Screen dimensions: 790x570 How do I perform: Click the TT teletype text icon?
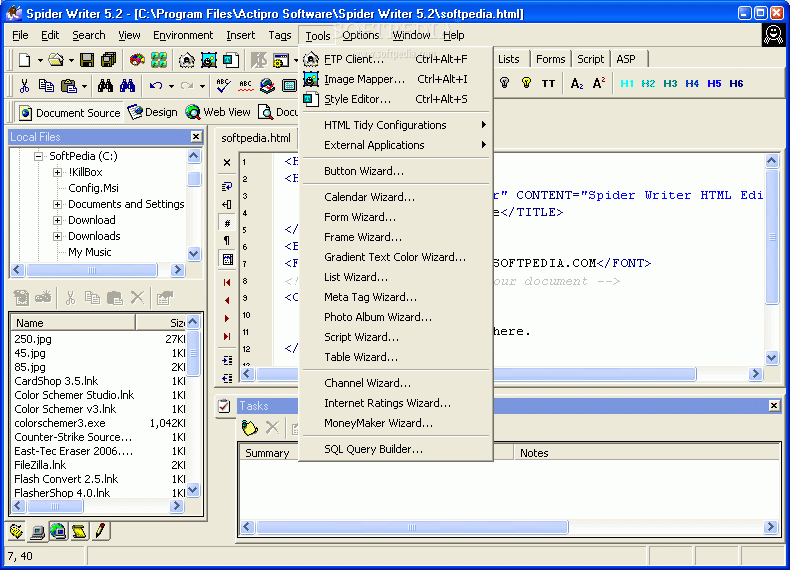pos(548,84)
